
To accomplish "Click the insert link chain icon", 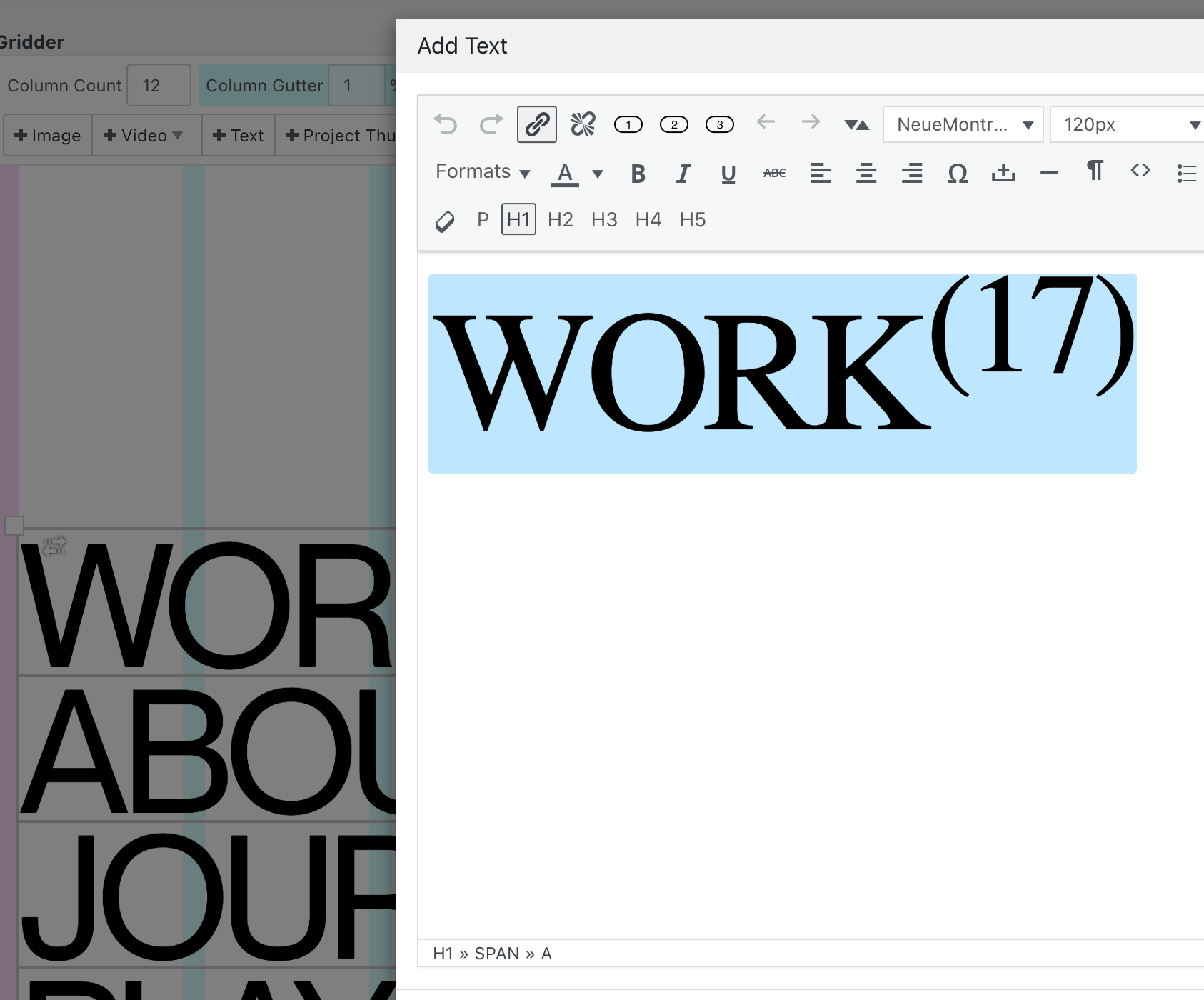I will point(537,124).
